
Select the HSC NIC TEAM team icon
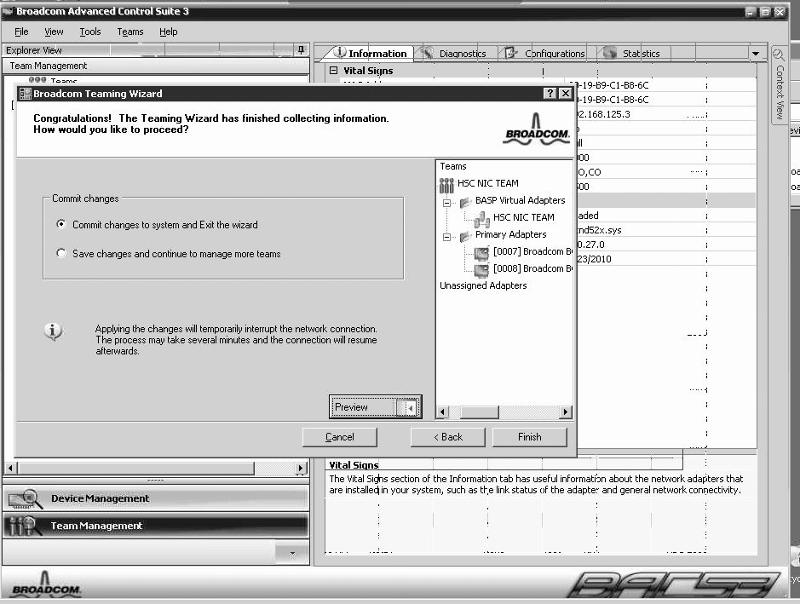(447, 185)
